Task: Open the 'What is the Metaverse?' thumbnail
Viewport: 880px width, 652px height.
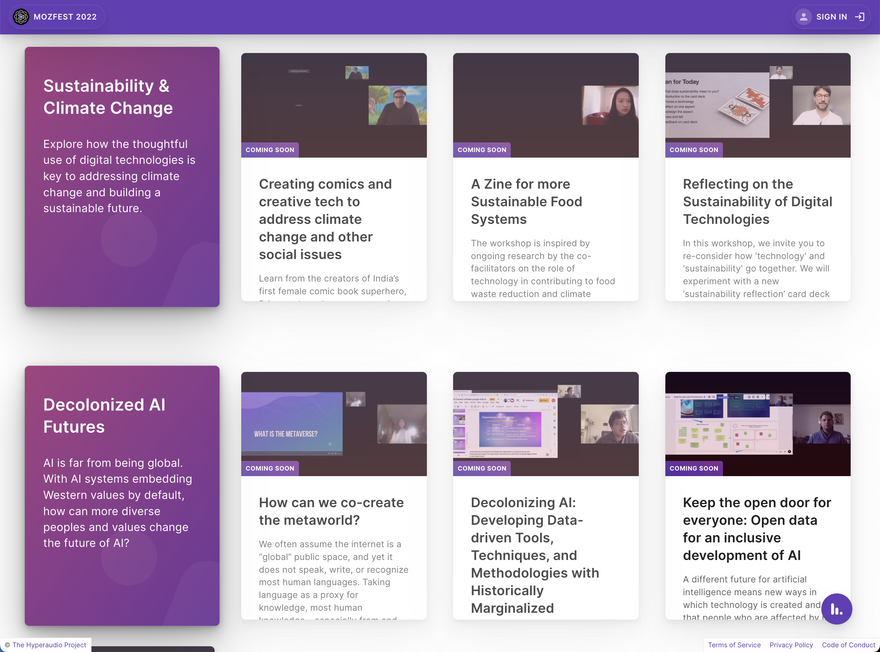Action: (x=333, y=424)
